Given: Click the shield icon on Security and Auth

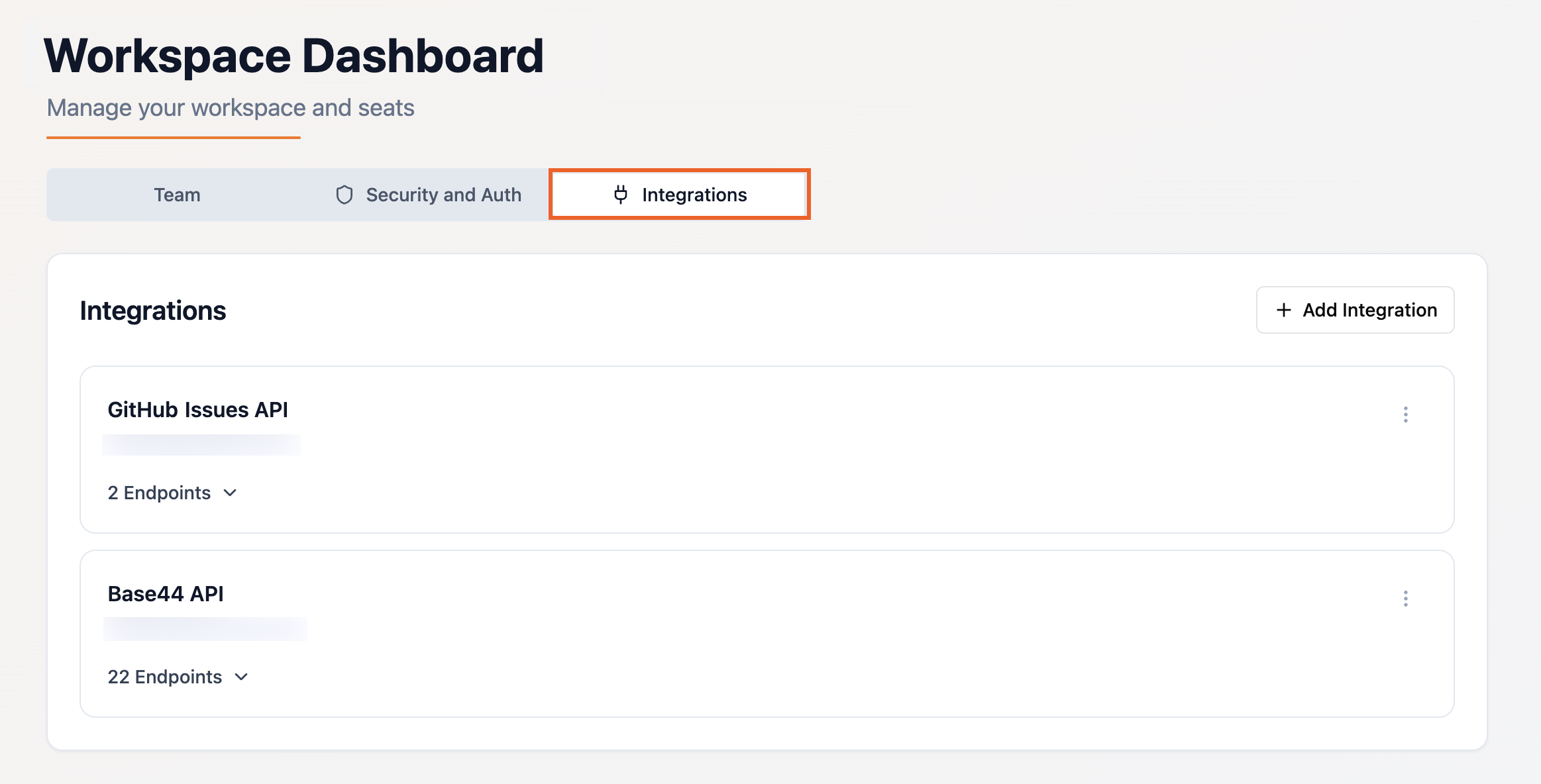Looking at the screenshot, I should pos(345,194).
